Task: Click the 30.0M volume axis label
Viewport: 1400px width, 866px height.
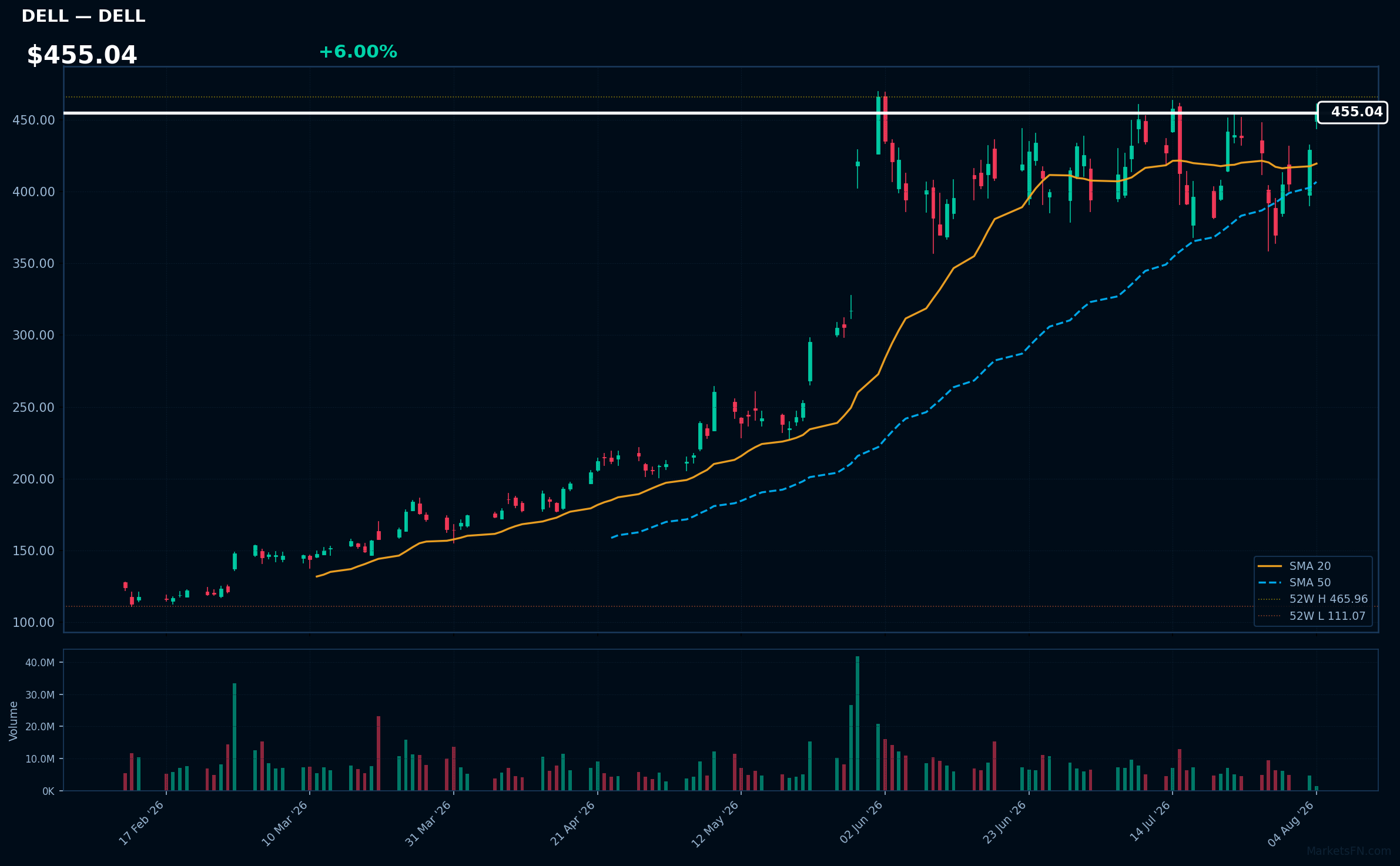Action: click(x=40, y=694)
